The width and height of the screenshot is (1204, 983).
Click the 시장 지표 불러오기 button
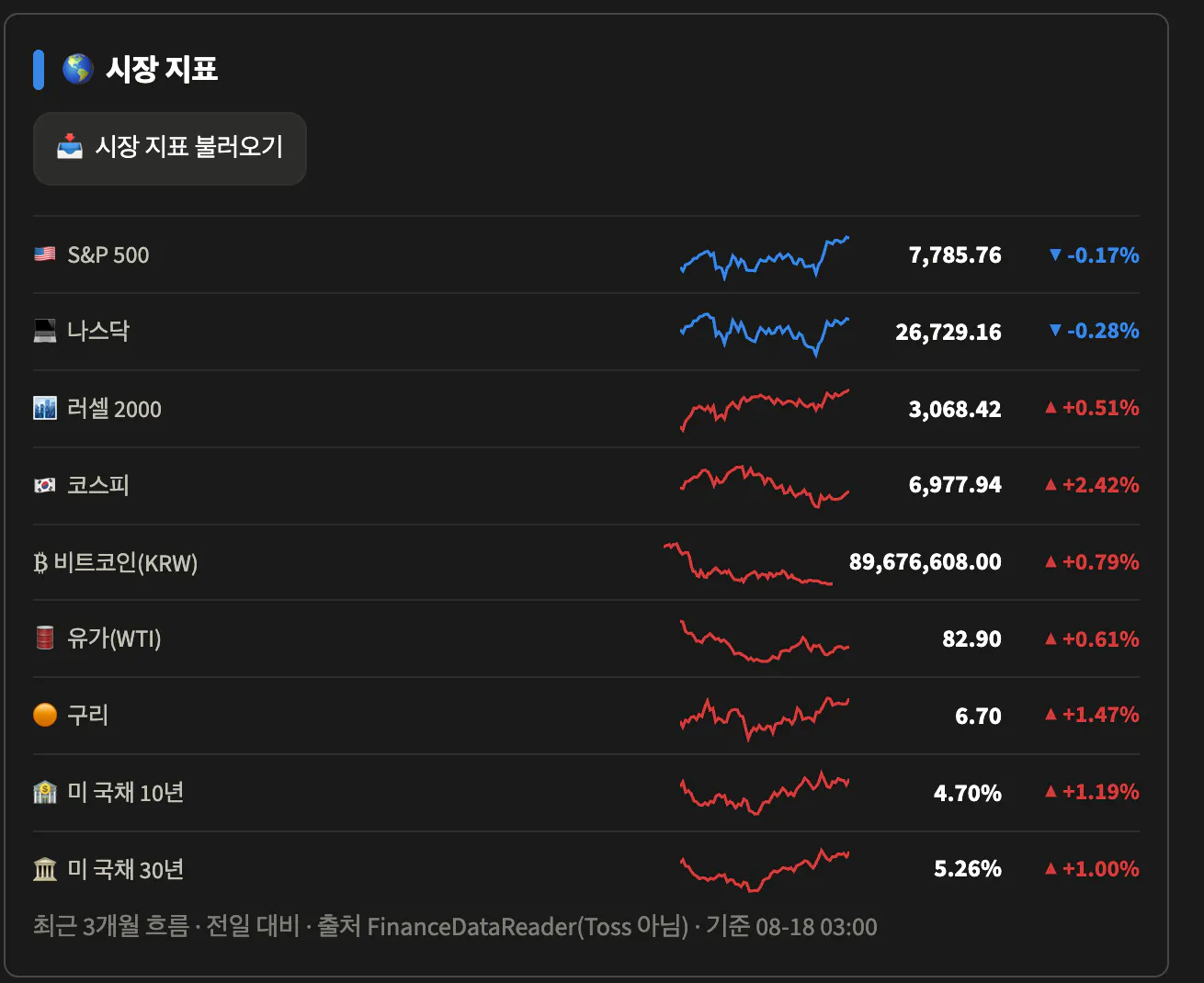(170, 148)
